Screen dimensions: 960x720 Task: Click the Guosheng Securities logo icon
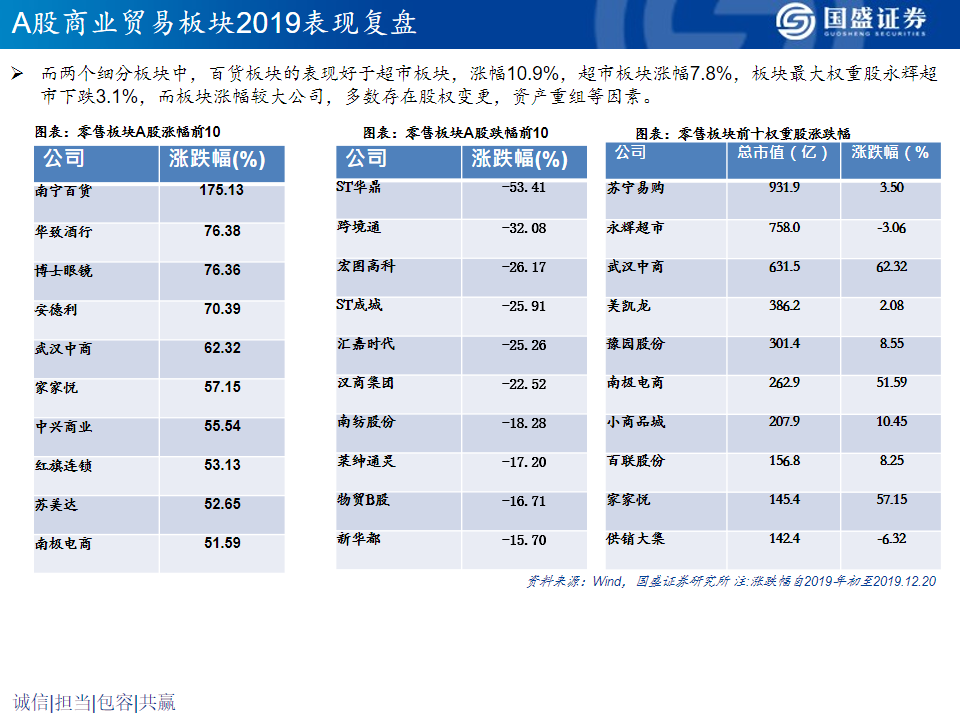click(795, 21)
